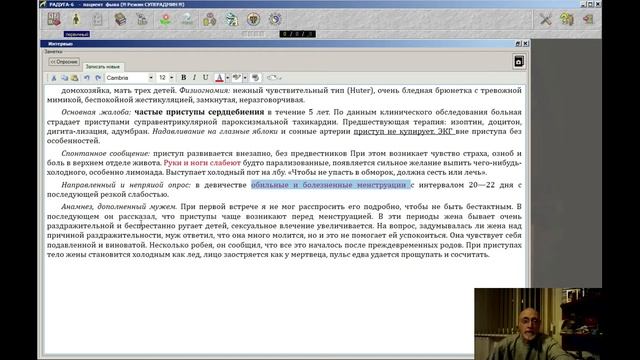
Task: Click the pink flower icon in main toolbar
Action: pyautogui.click(x=165, y=19)
